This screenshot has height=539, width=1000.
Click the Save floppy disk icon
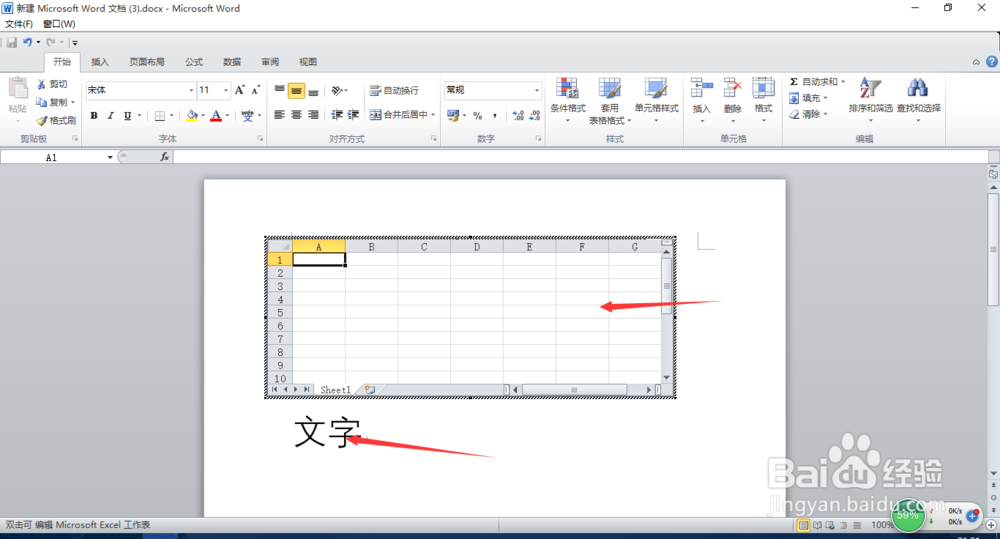point(11,42)
